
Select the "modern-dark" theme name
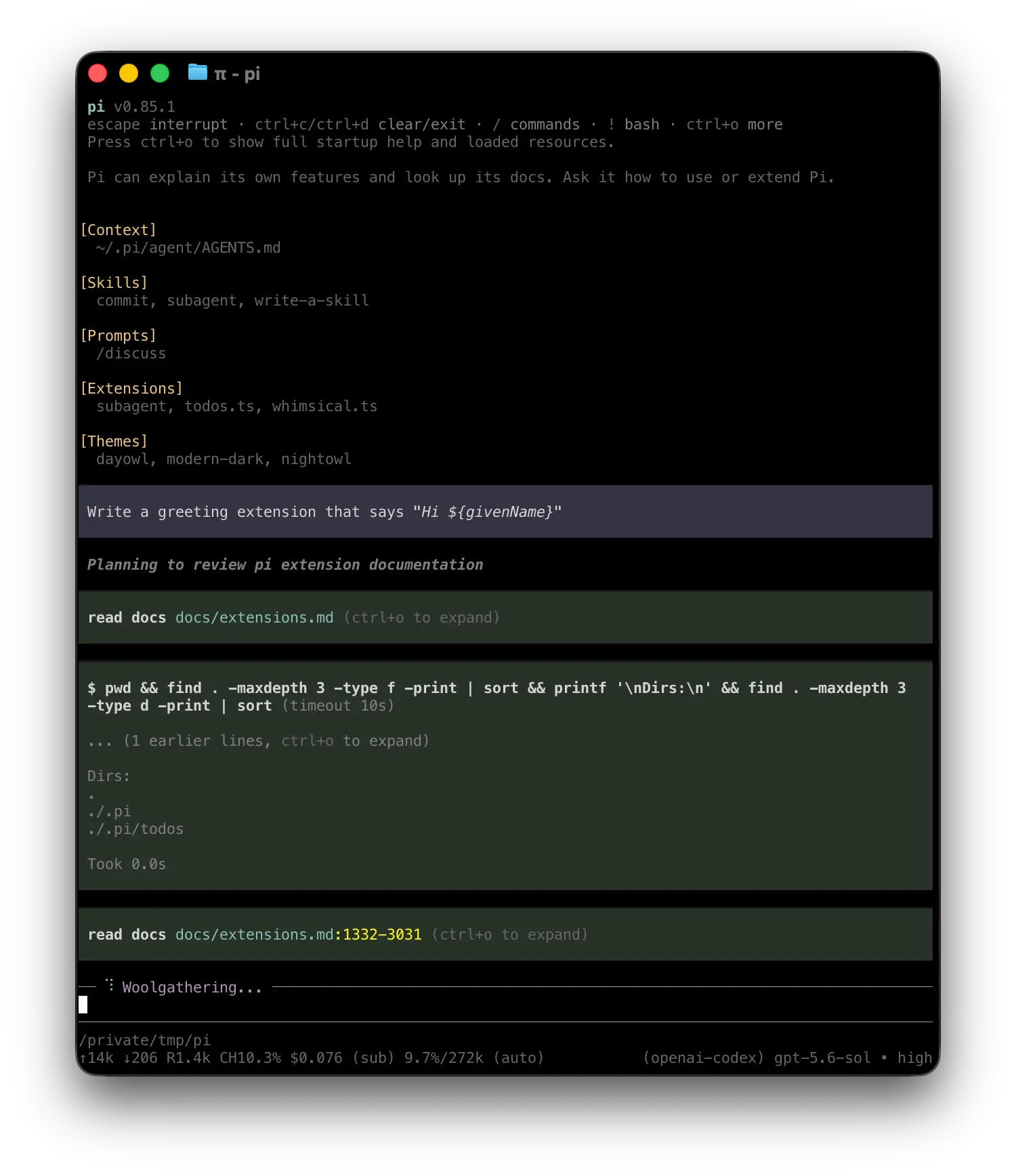coord(215,459)
